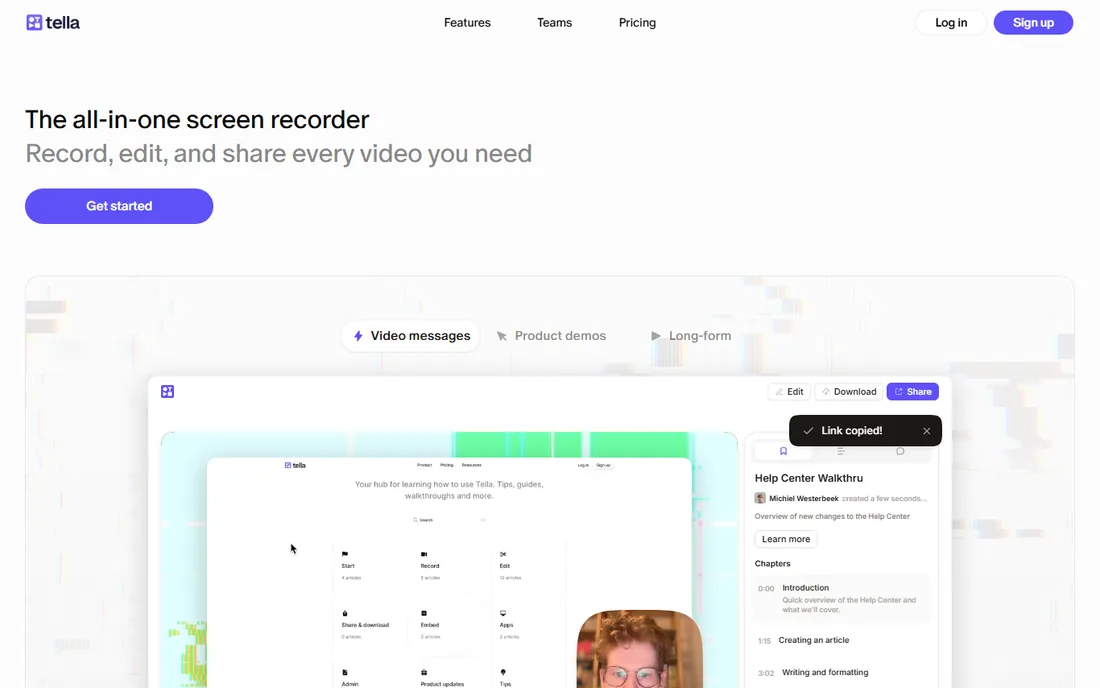Click the presenter webcam bubble
The image size is (1100, 688).
point(640,649)
